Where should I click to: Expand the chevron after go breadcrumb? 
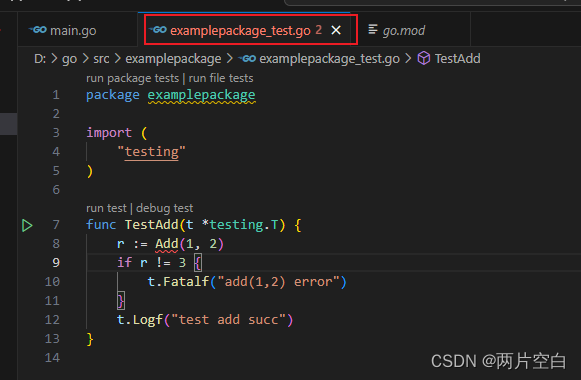coord(85,59)
